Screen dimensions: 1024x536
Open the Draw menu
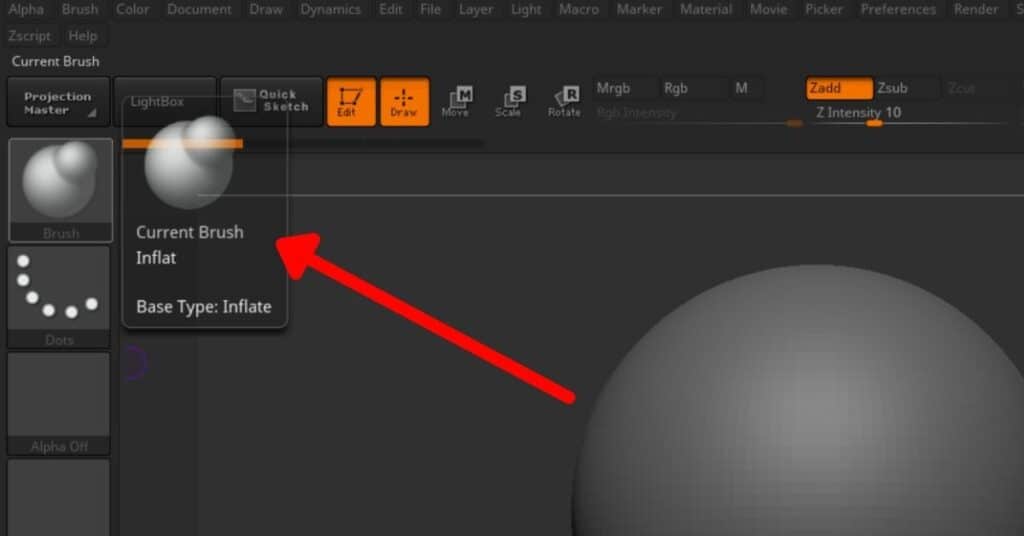pos(266,9)
